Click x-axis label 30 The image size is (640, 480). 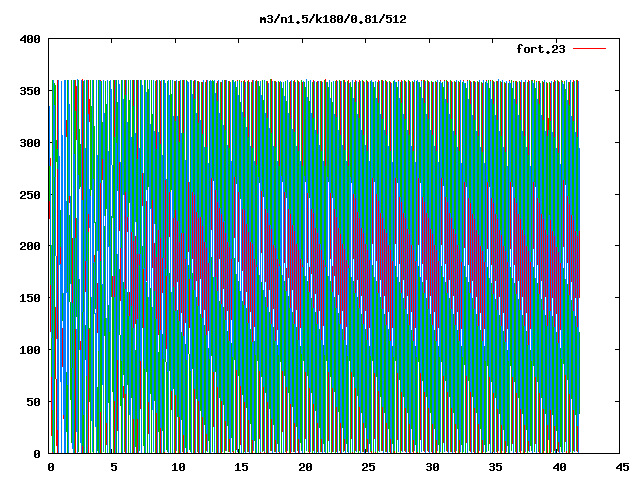[432, 467]
